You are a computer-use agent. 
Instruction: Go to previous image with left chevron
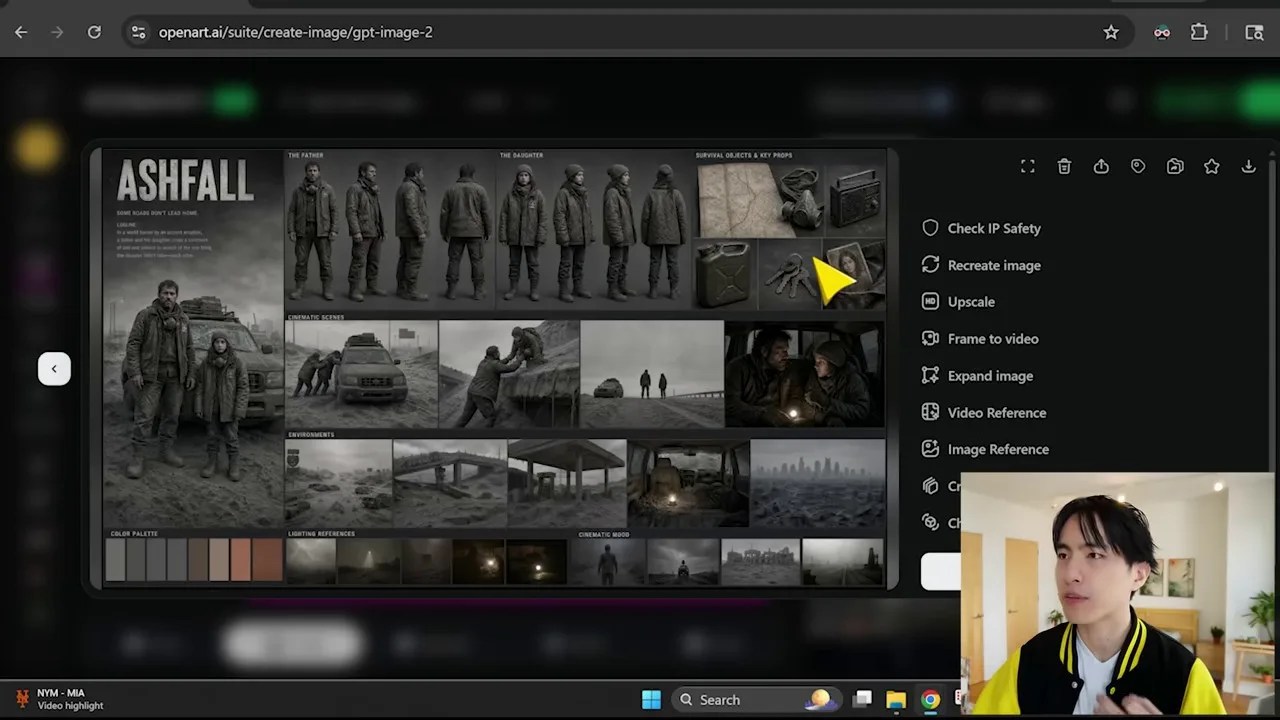54,369
